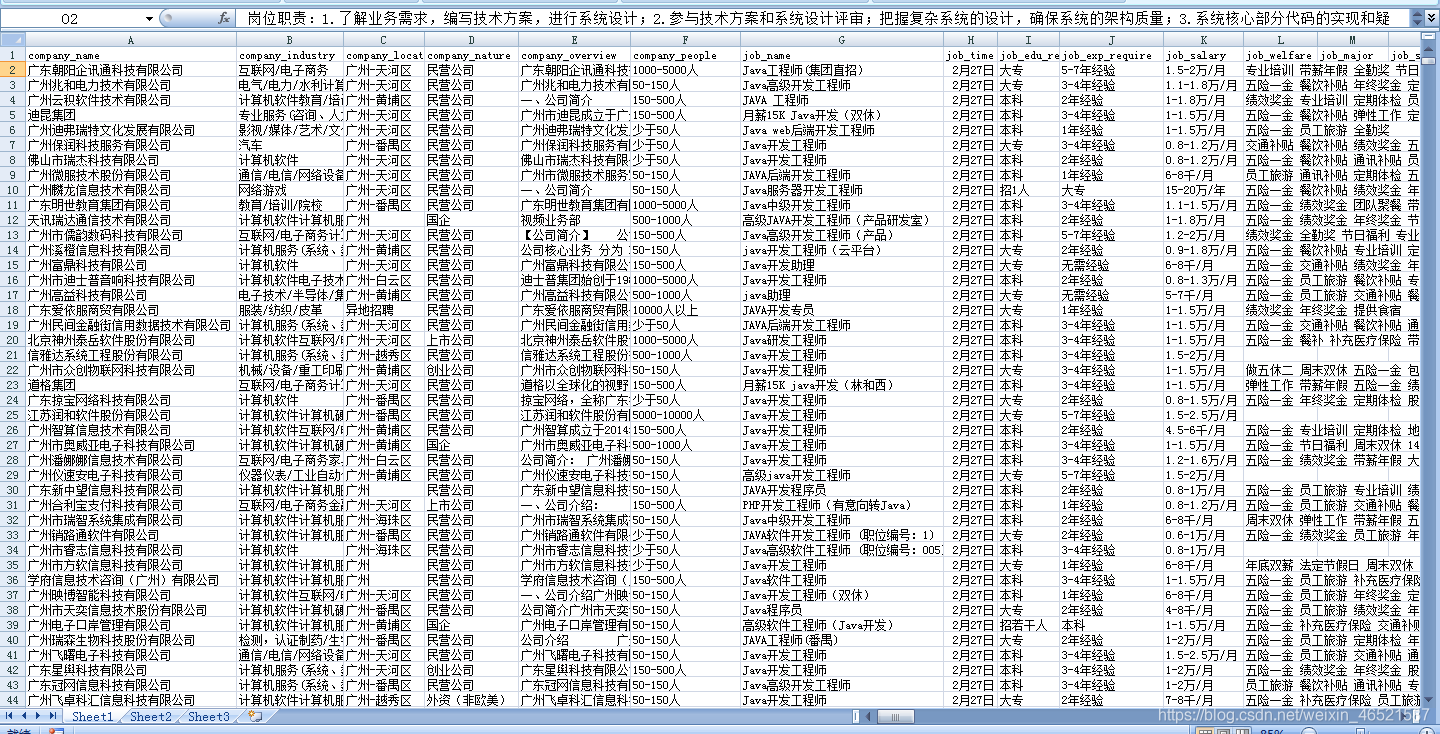The height and width of the screenshot is (734, 1440).
Task: Select row 44 header
Action: (x=12, y=700)
